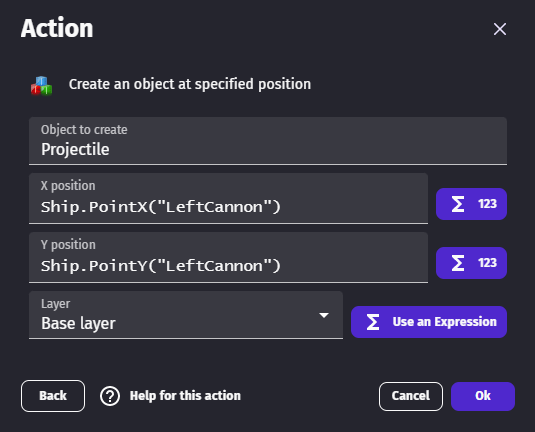Confirm the action with Ok
535x432 pixels.
[x=483, y=396]
